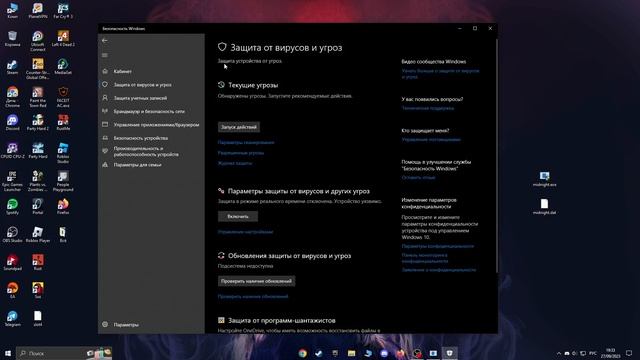Viewport: 640px width, 360px height.
Task: Open the taskbar clock and date
Action: click(610, 353)
